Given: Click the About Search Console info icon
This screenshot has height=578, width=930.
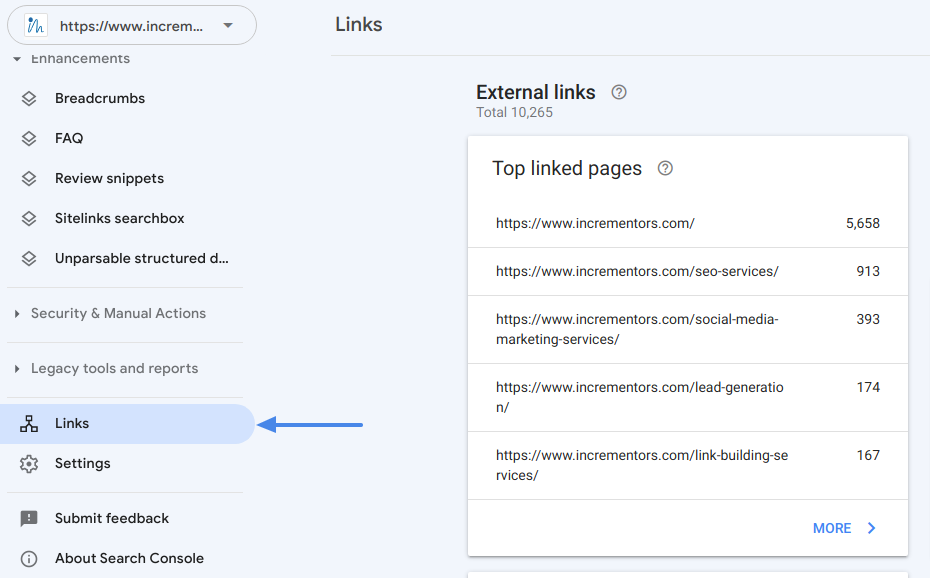Looking at the screenshot, I should pyautogui.click(x=29, y=559).
